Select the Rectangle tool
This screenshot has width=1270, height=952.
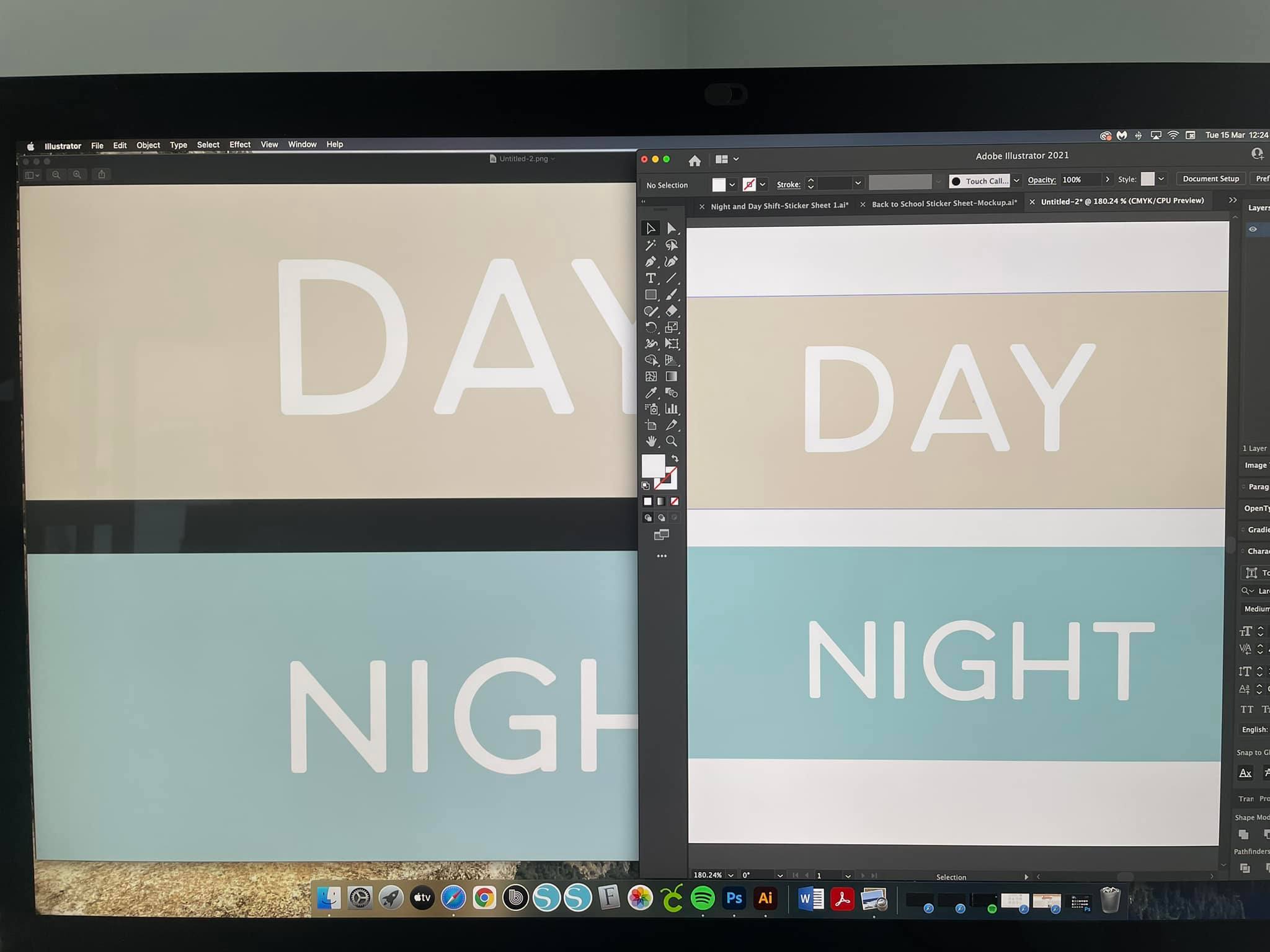pos(651,295)
